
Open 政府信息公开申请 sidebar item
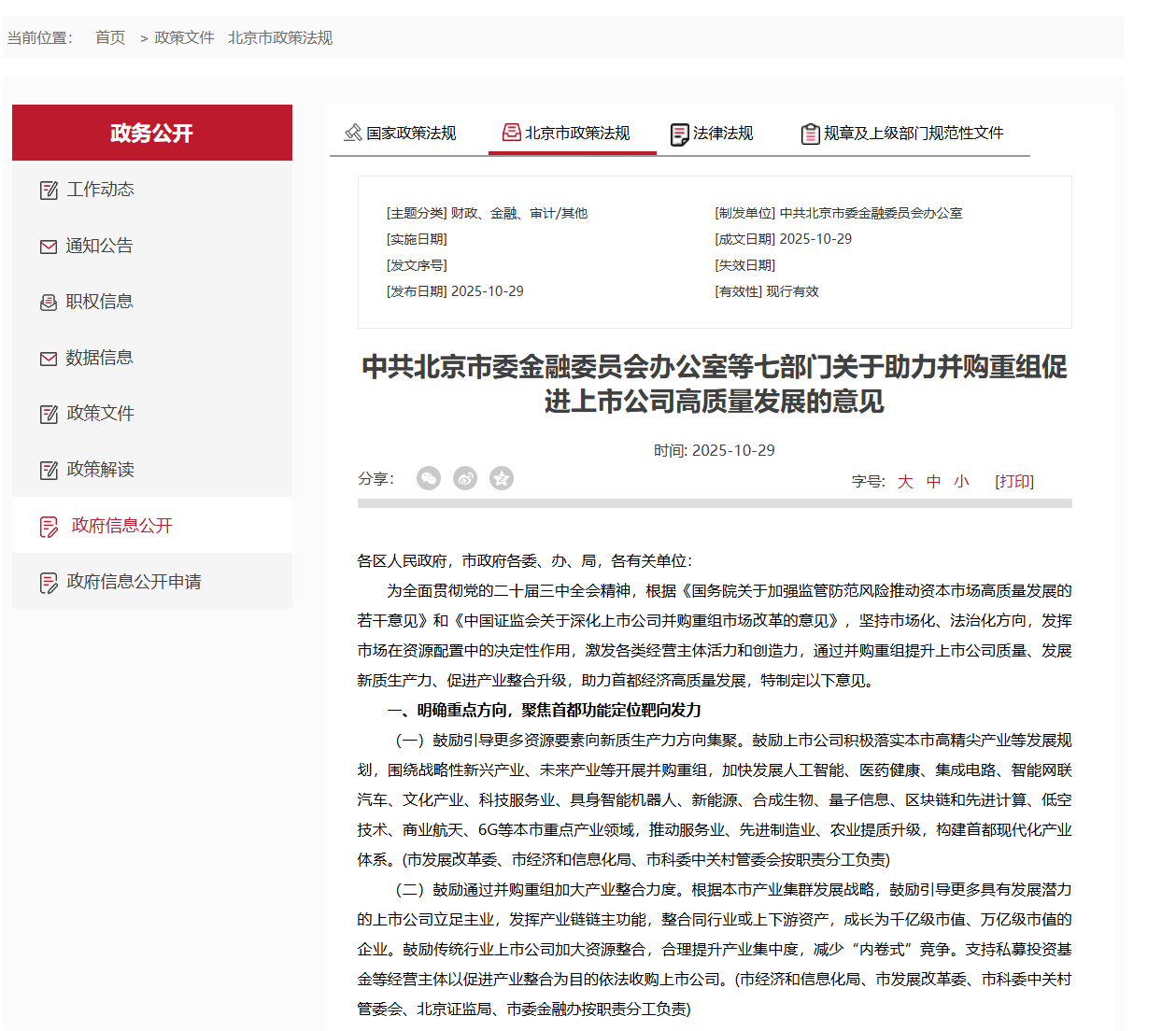152,582
